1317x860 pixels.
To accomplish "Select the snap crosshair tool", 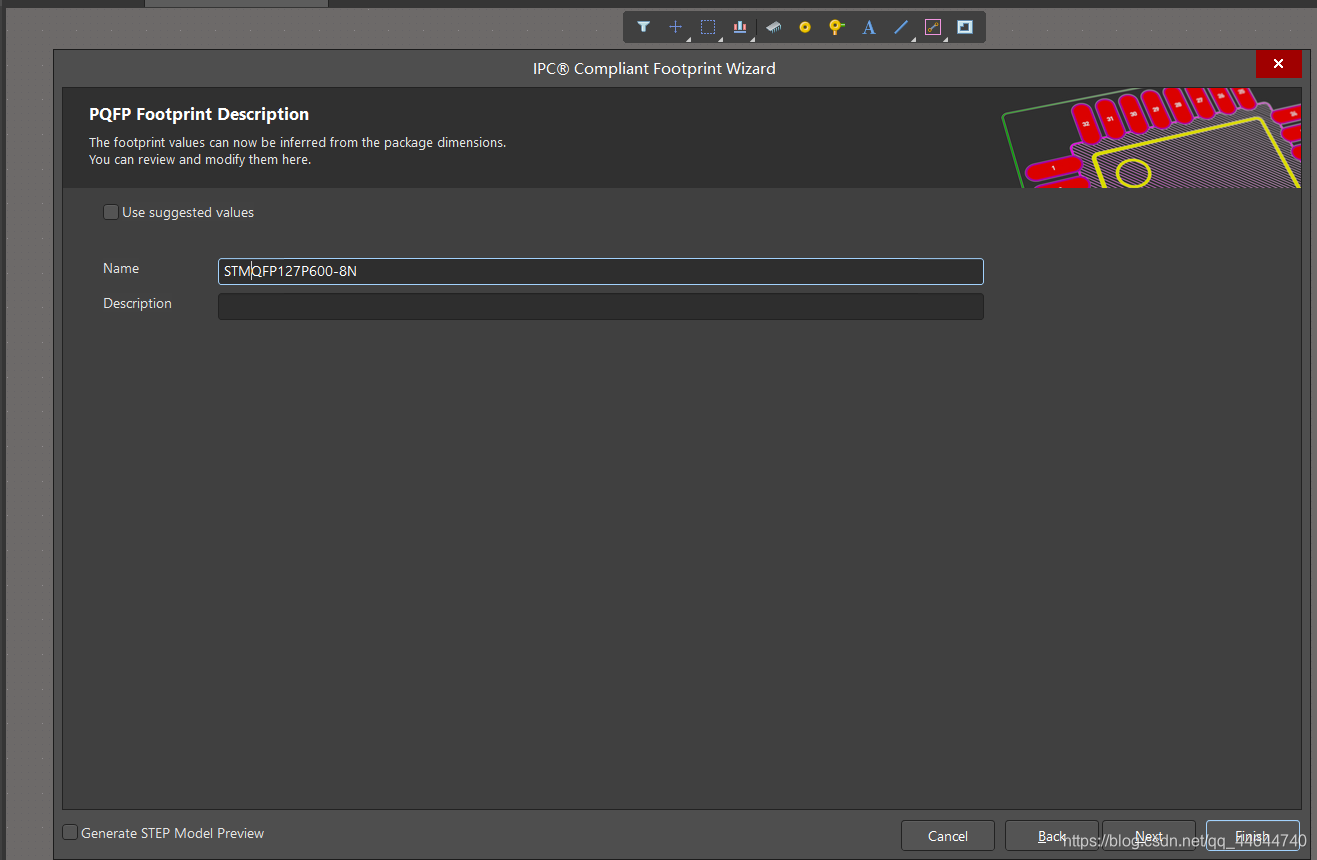I will click(676, 27).
